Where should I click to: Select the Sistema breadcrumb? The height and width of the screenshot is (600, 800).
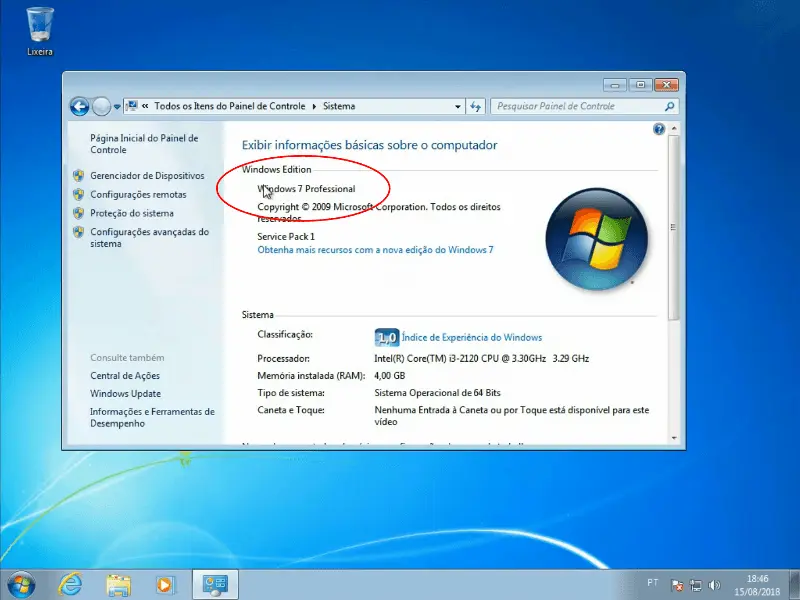click(x=339, y=106)
